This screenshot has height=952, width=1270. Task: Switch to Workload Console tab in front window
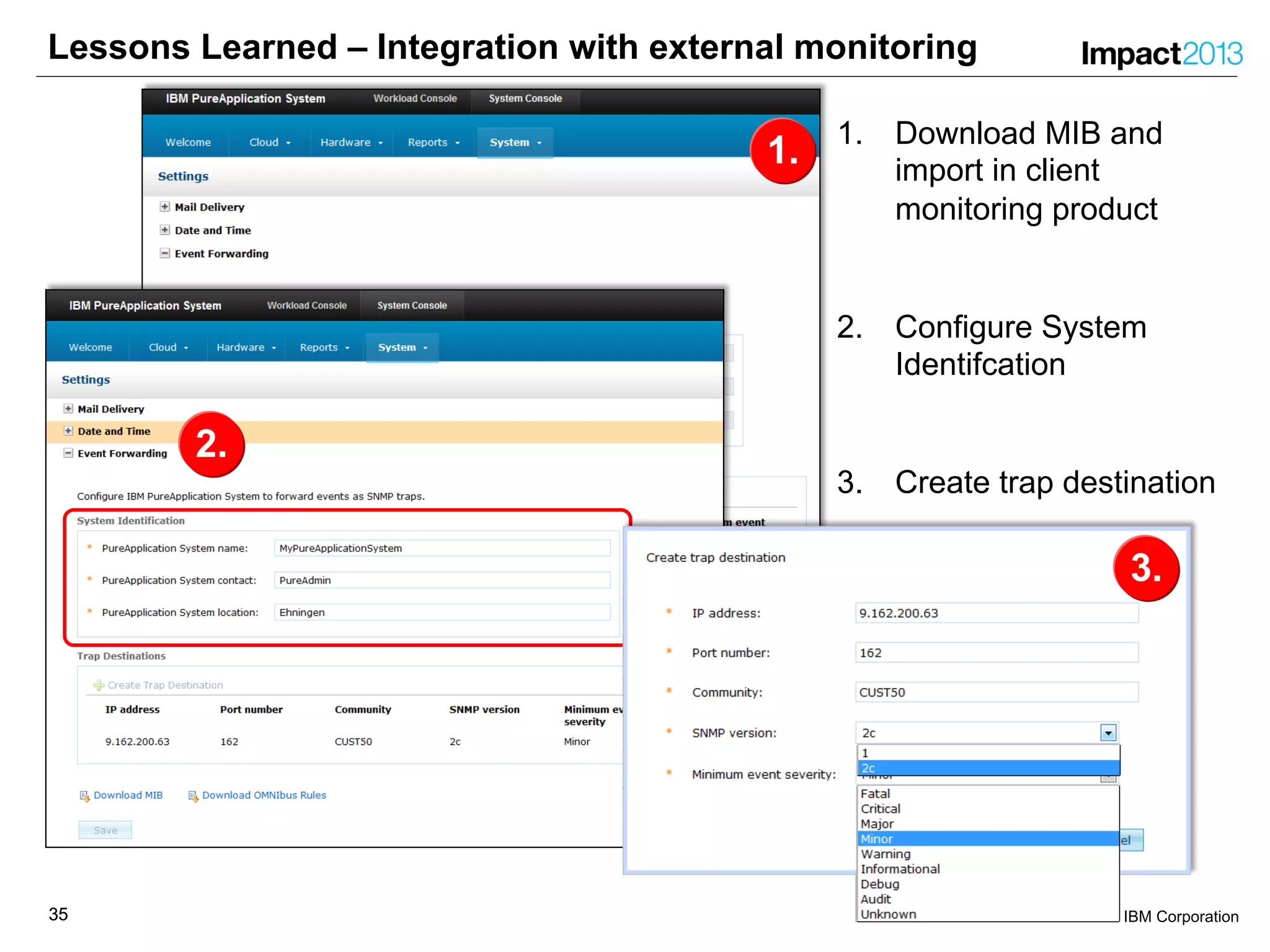tap(307, 306)
